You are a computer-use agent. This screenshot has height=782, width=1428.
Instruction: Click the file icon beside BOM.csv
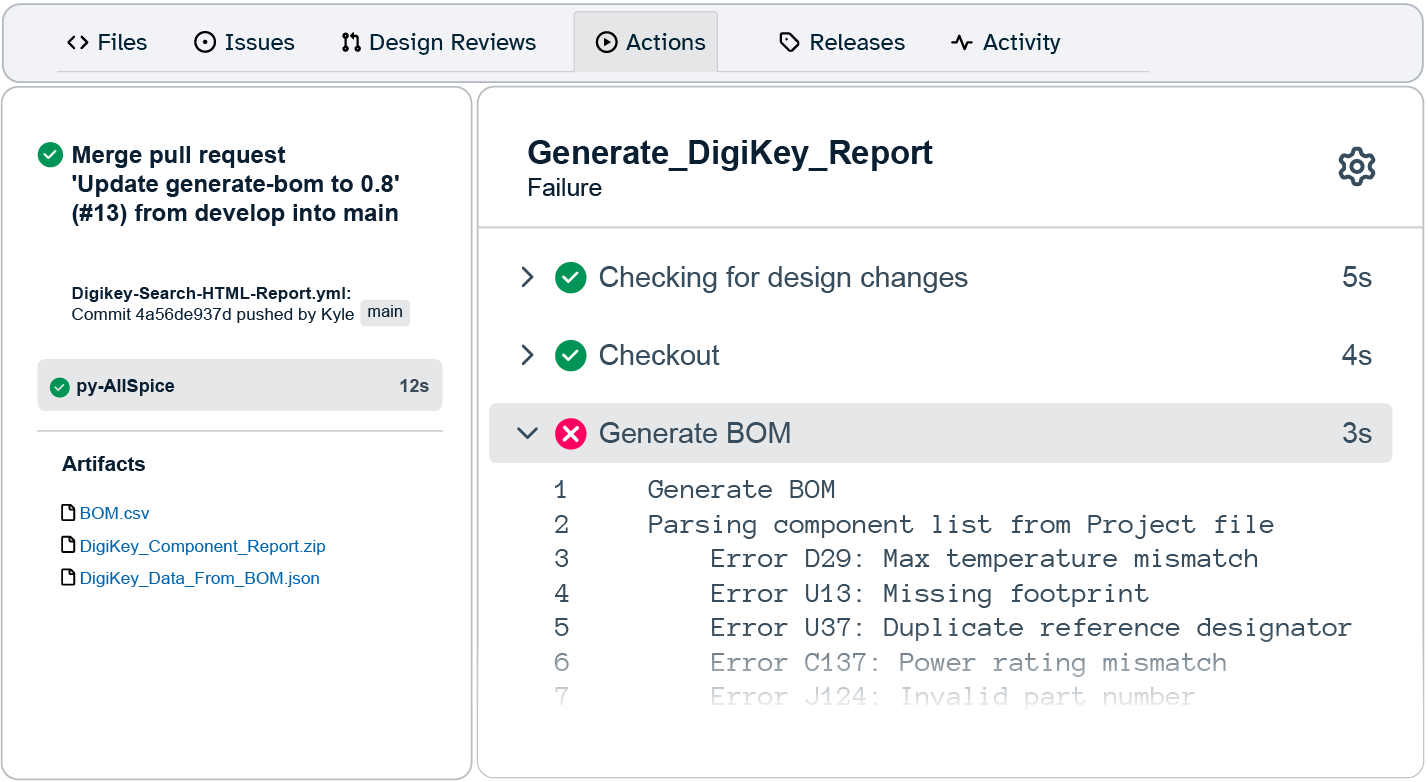[67, 513]
